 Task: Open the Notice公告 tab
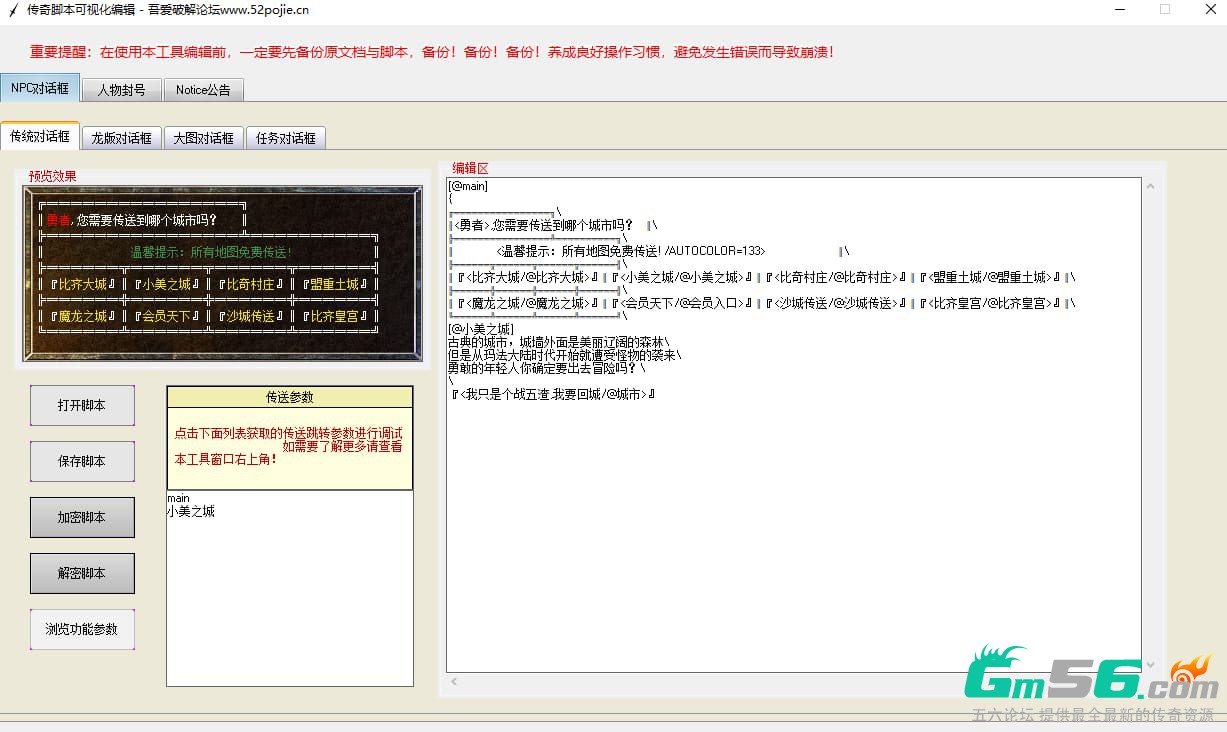(x=203, y=89)
